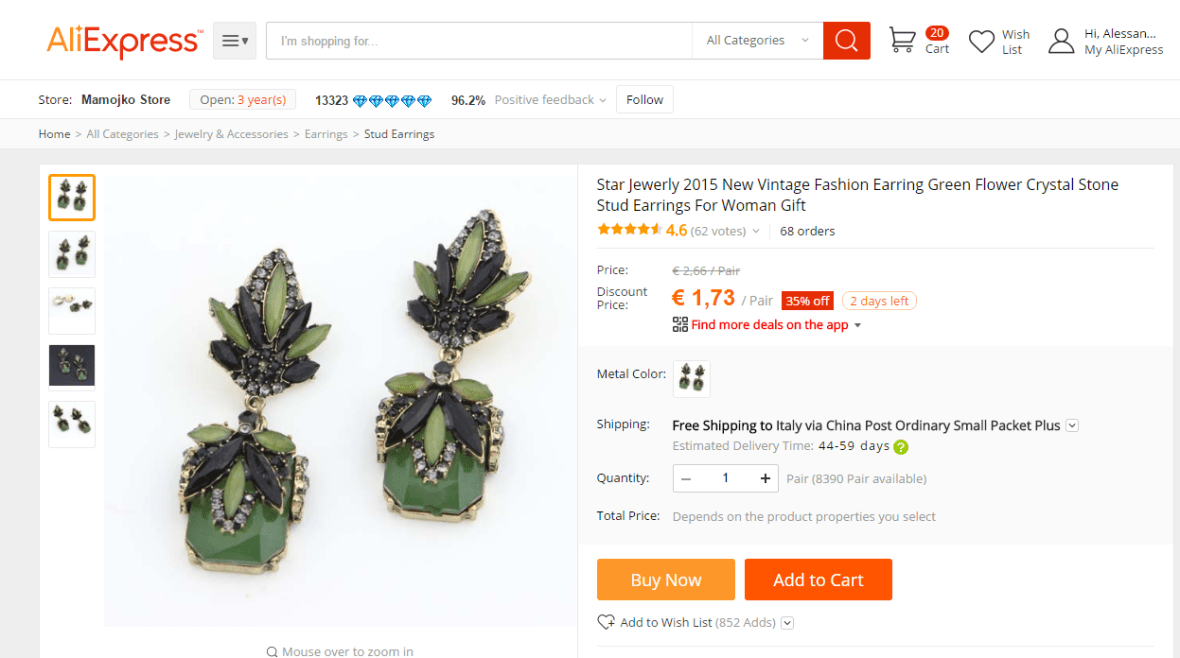The height and width of the screenshot is (658, 1180).
Task: Decrease quantity with the minus button
Action: 686,478
